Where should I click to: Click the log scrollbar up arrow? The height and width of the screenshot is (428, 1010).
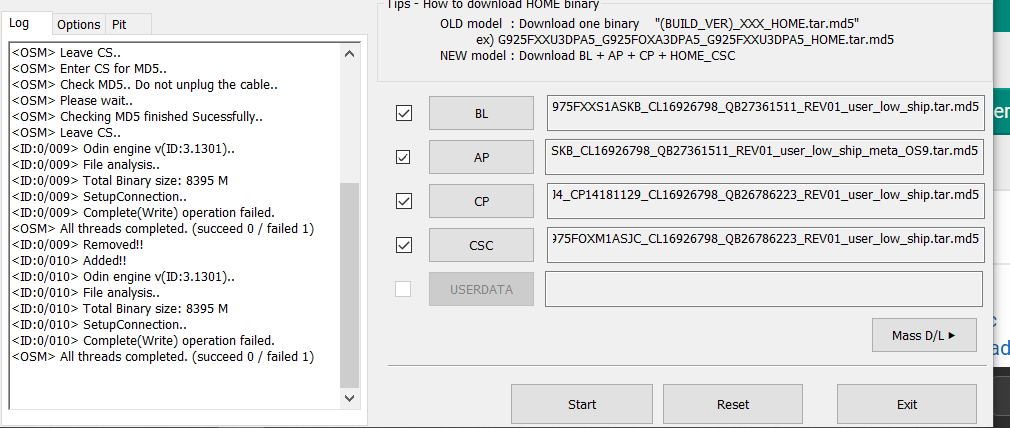[349, 54]
